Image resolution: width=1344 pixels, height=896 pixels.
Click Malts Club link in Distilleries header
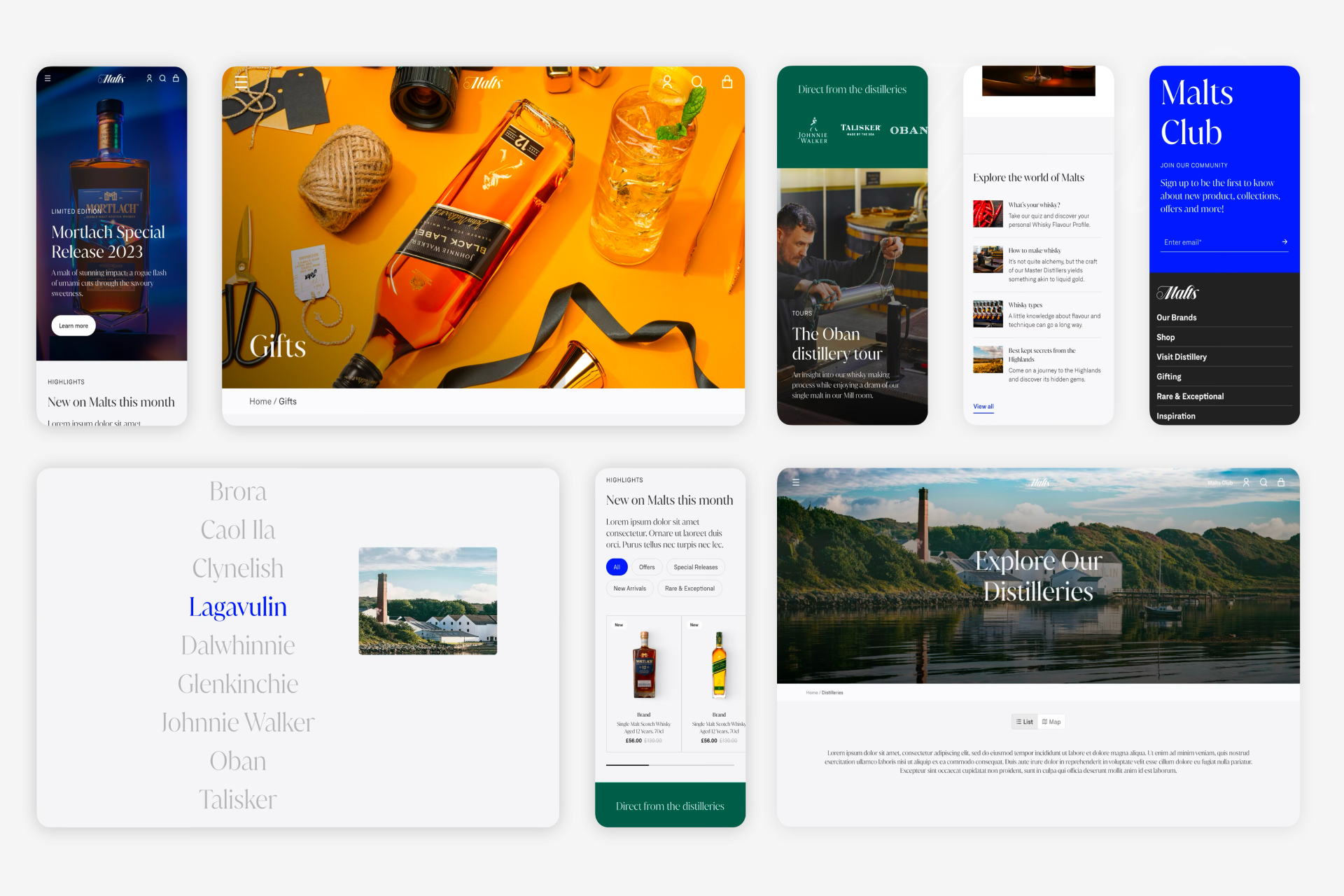(x=1220, y=483)
